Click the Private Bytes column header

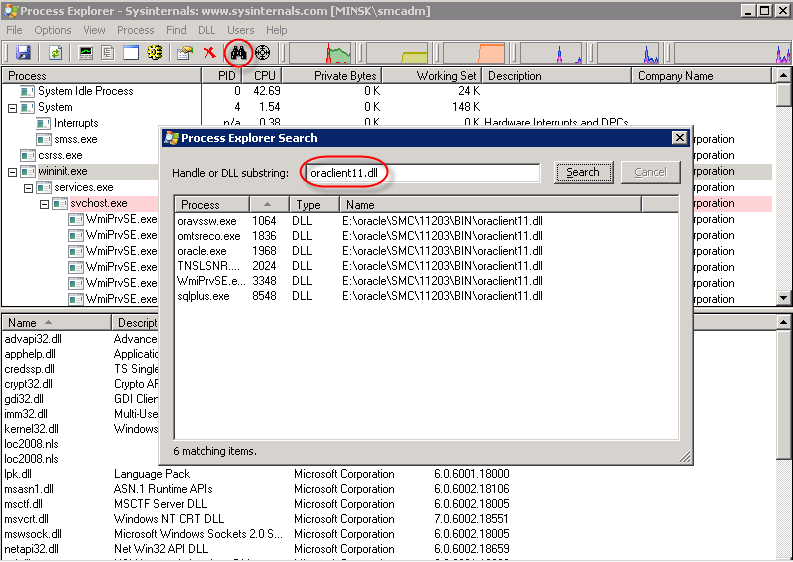pyautogui.click(x=332, y=76)
